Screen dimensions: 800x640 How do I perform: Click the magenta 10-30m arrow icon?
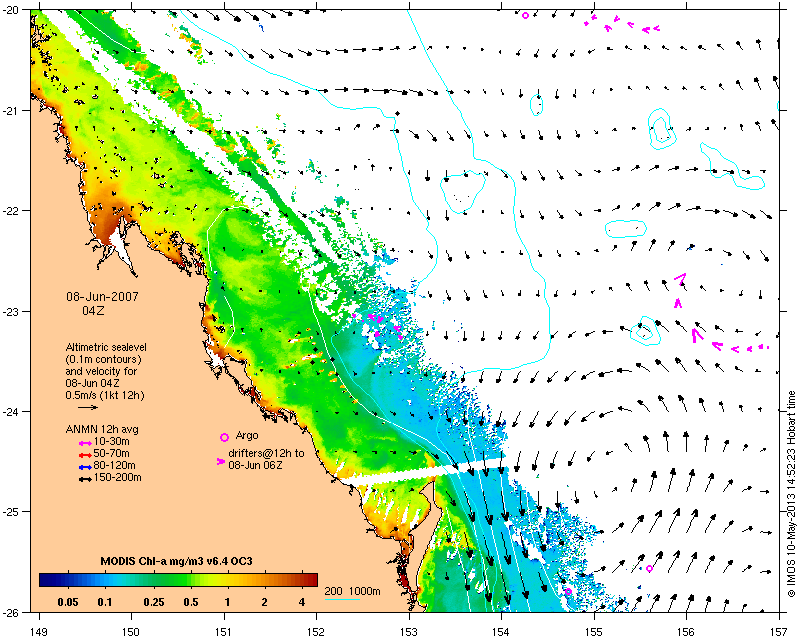click(x=85, y=442)
